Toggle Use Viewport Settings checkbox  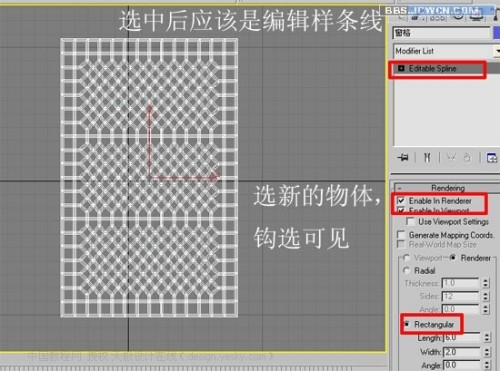tap(411, 221)
